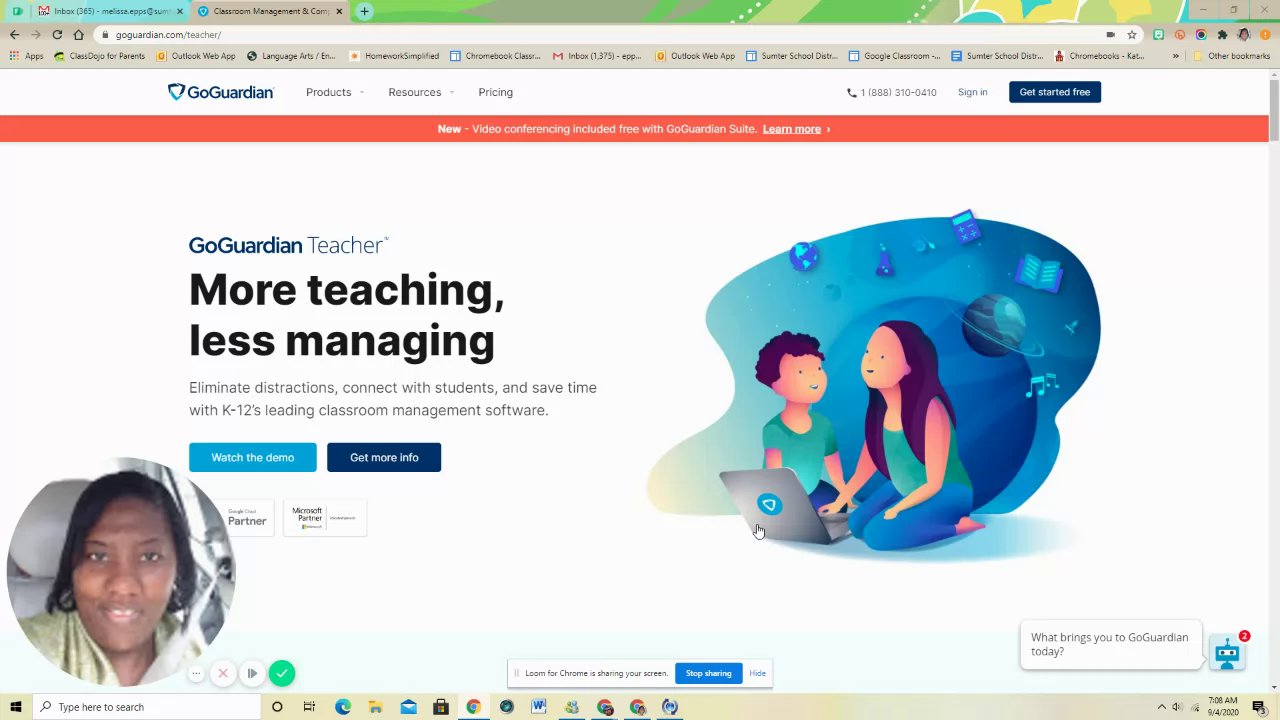
Task: Open the Apps bookmarks shortcut
Action: (27, 56)
